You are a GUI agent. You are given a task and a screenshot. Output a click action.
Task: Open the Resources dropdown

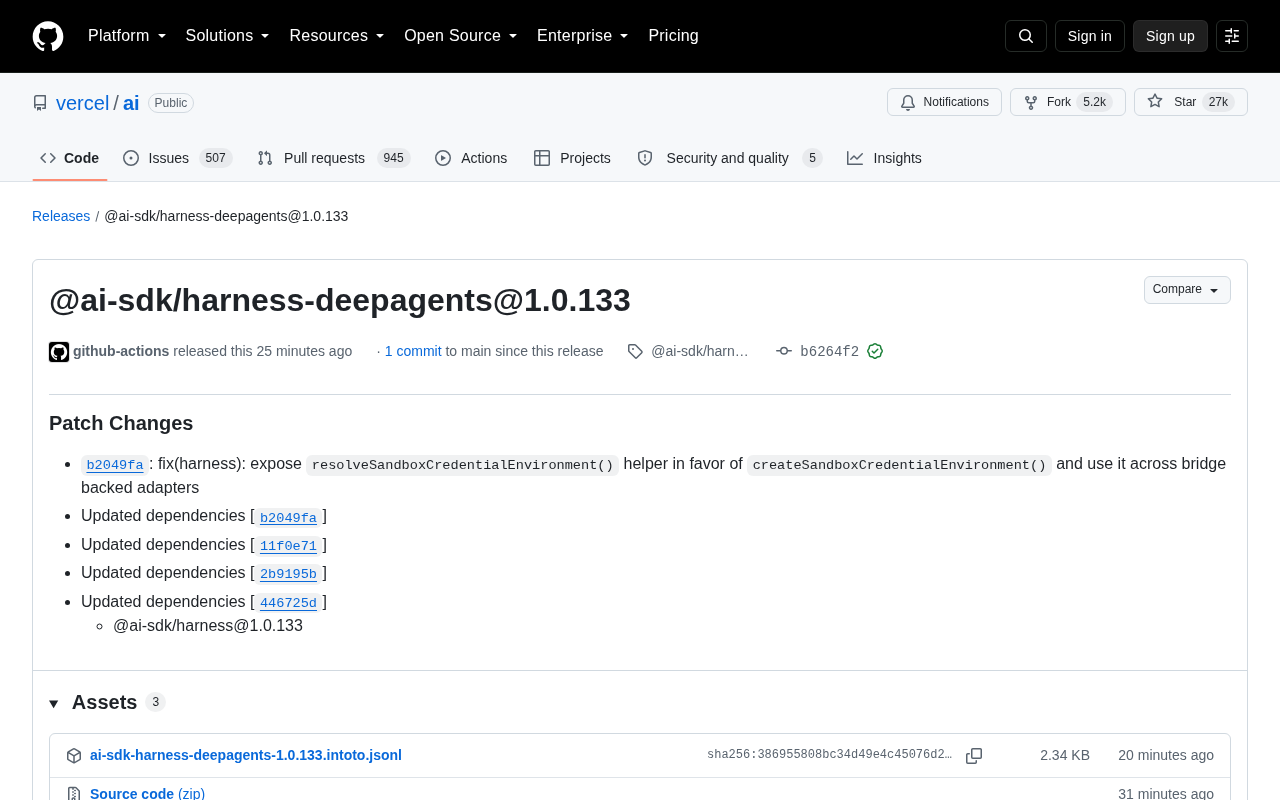[337, 36]
